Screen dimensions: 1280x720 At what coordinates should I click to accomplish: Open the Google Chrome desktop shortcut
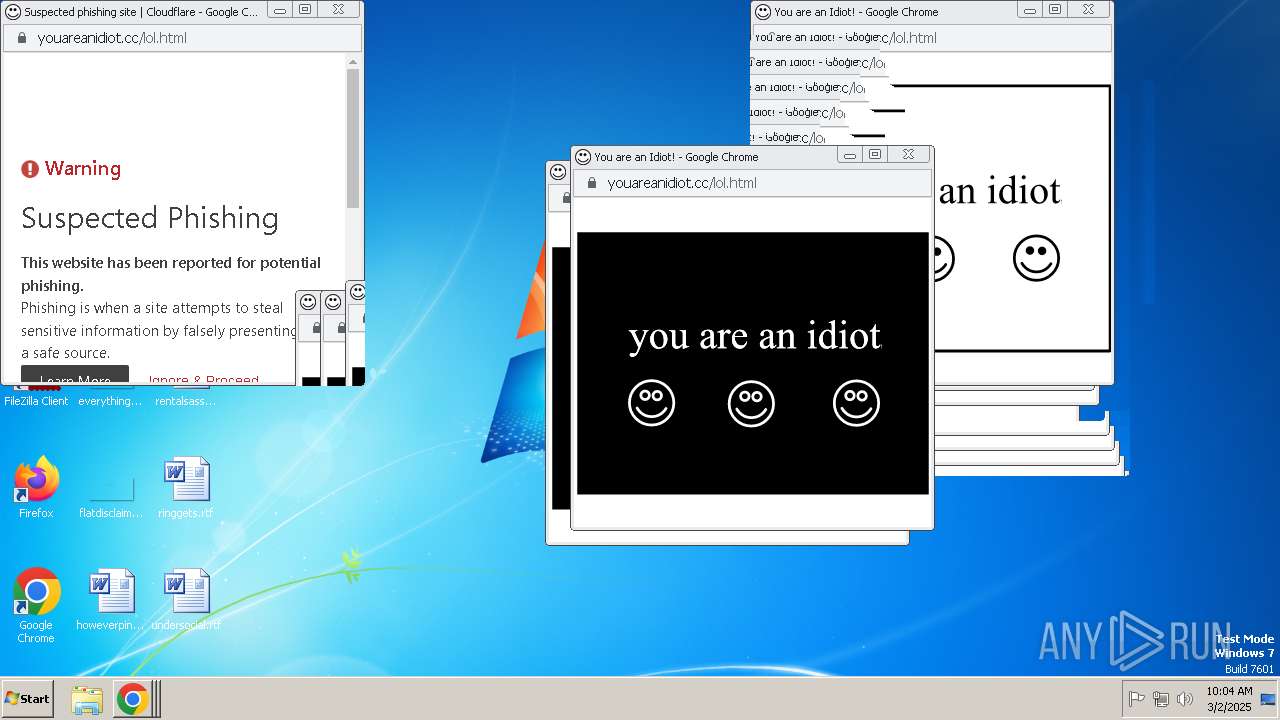pyautogui.click(x=36, y=592)
